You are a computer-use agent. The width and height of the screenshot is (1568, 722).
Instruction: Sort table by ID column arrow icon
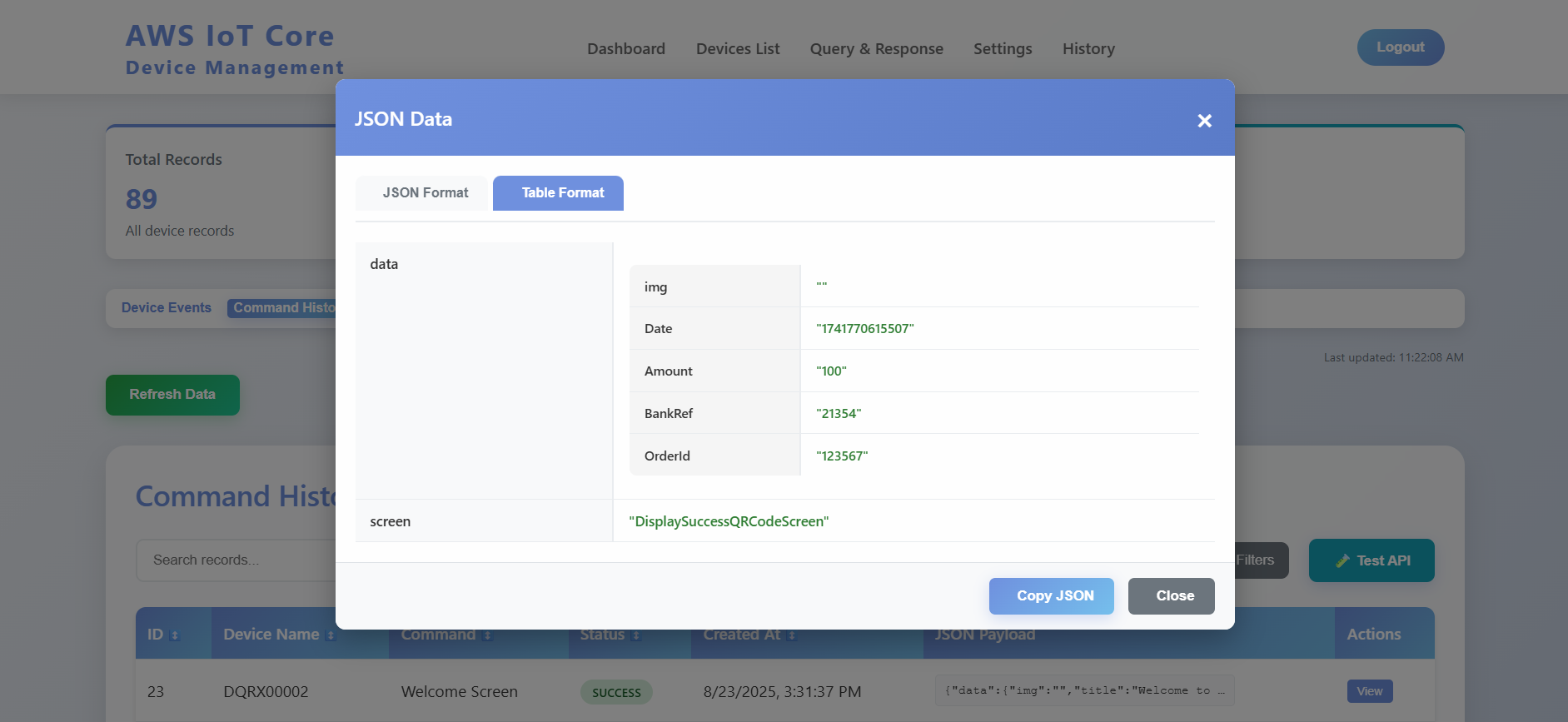coord(175,635)
